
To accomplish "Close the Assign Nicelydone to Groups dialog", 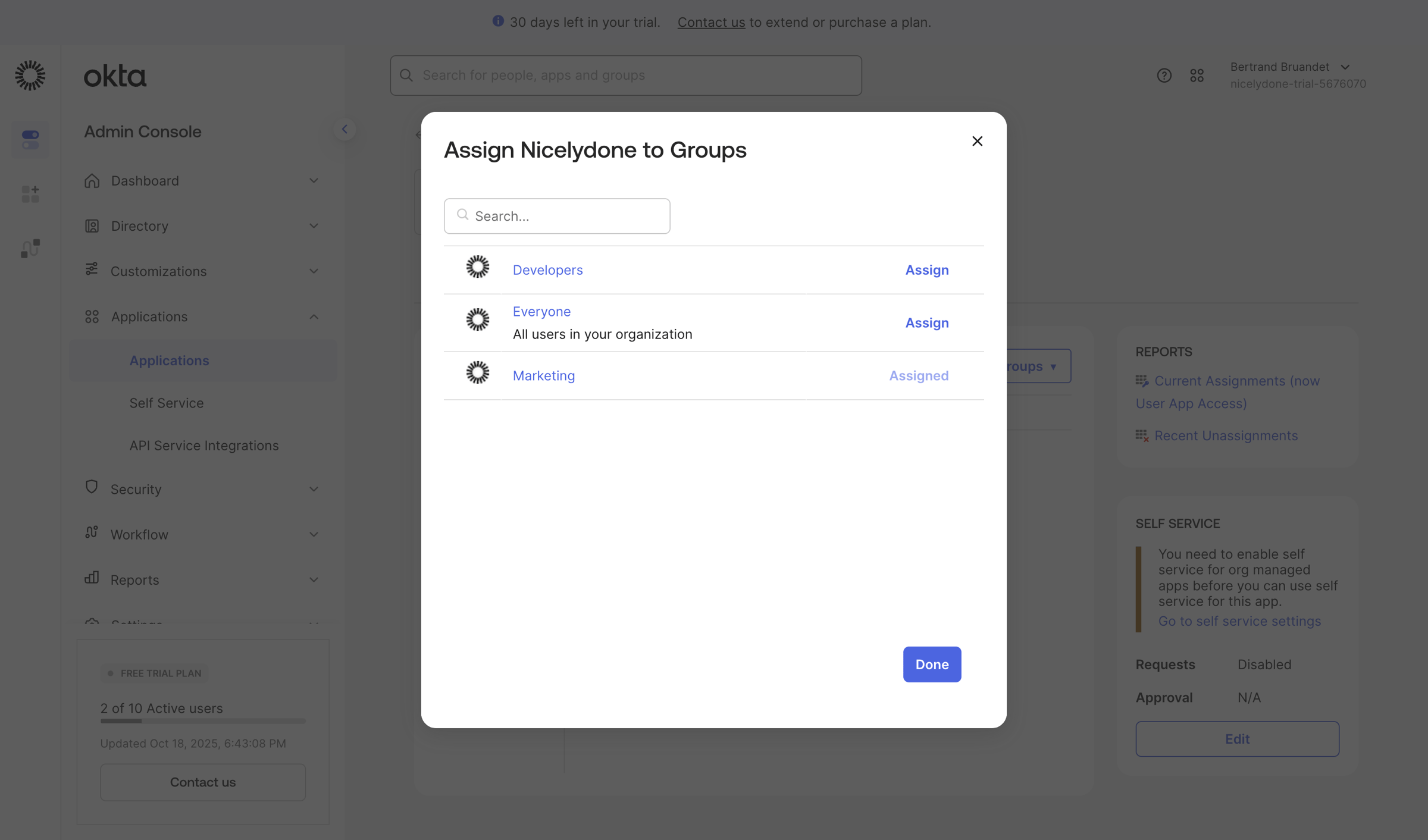I will pyautogui.click(x=977, y=141).
